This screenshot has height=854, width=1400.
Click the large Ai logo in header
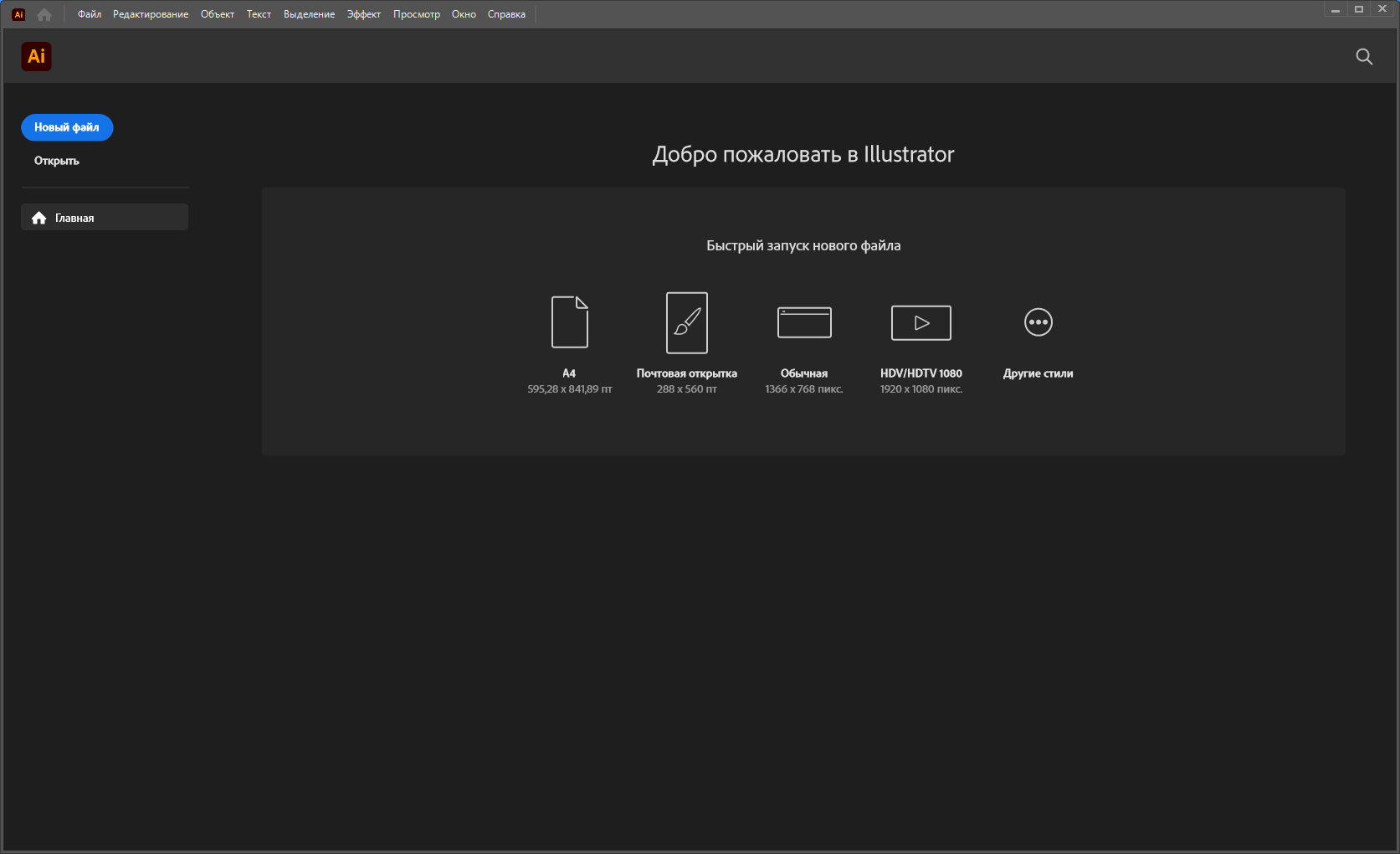[x=36, y=56]
